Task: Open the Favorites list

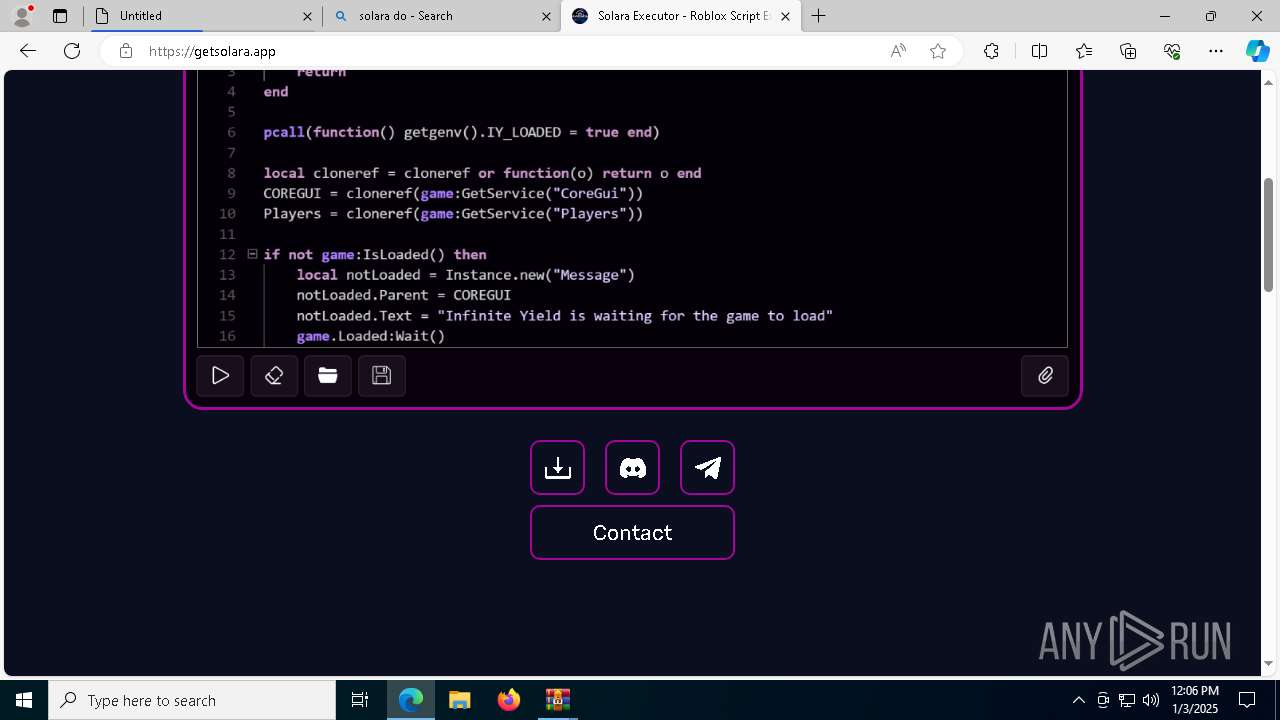Action: tap(1084, 51)
